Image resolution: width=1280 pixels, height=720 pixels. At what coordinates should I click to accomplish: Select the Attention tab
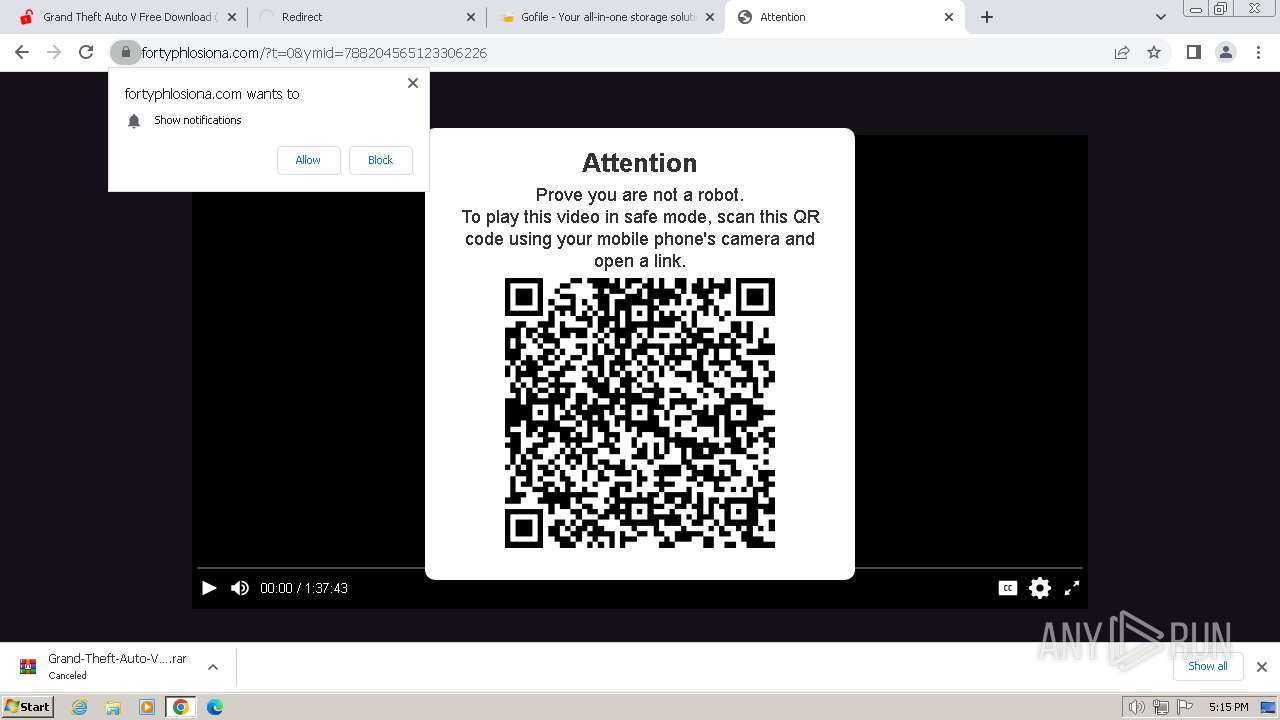click(845, 17)
